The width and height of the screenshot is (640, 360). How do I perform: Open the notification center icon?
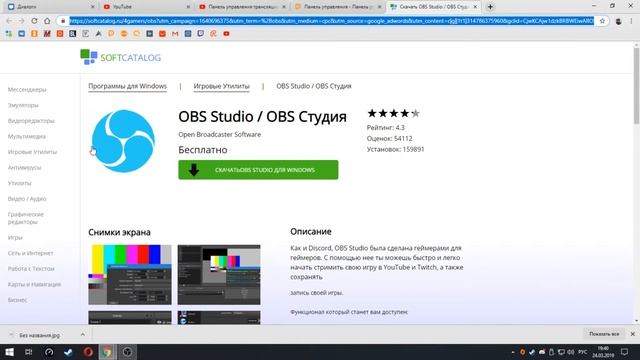point(624,352)
